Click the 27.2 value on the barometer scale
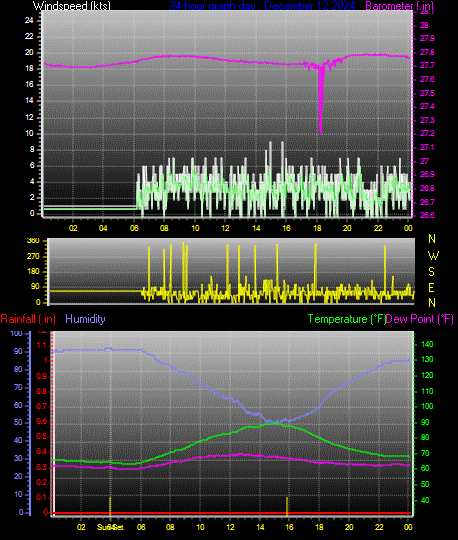 click(427, 133)
